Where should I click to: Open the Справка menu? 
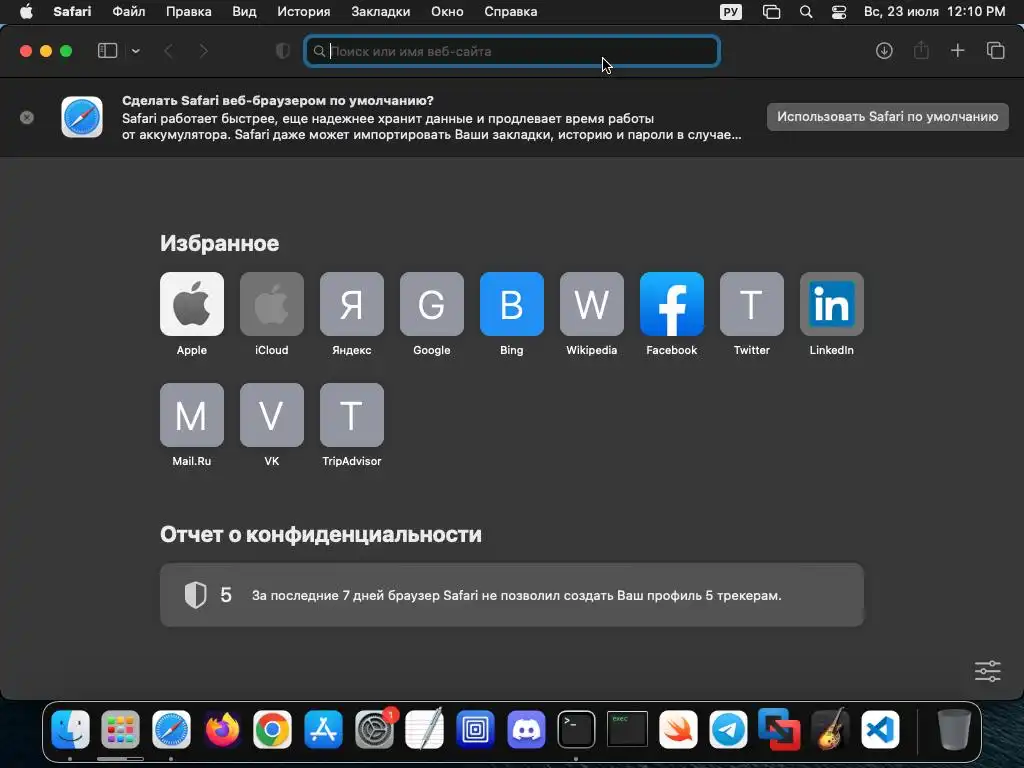[x=511, y=12]
